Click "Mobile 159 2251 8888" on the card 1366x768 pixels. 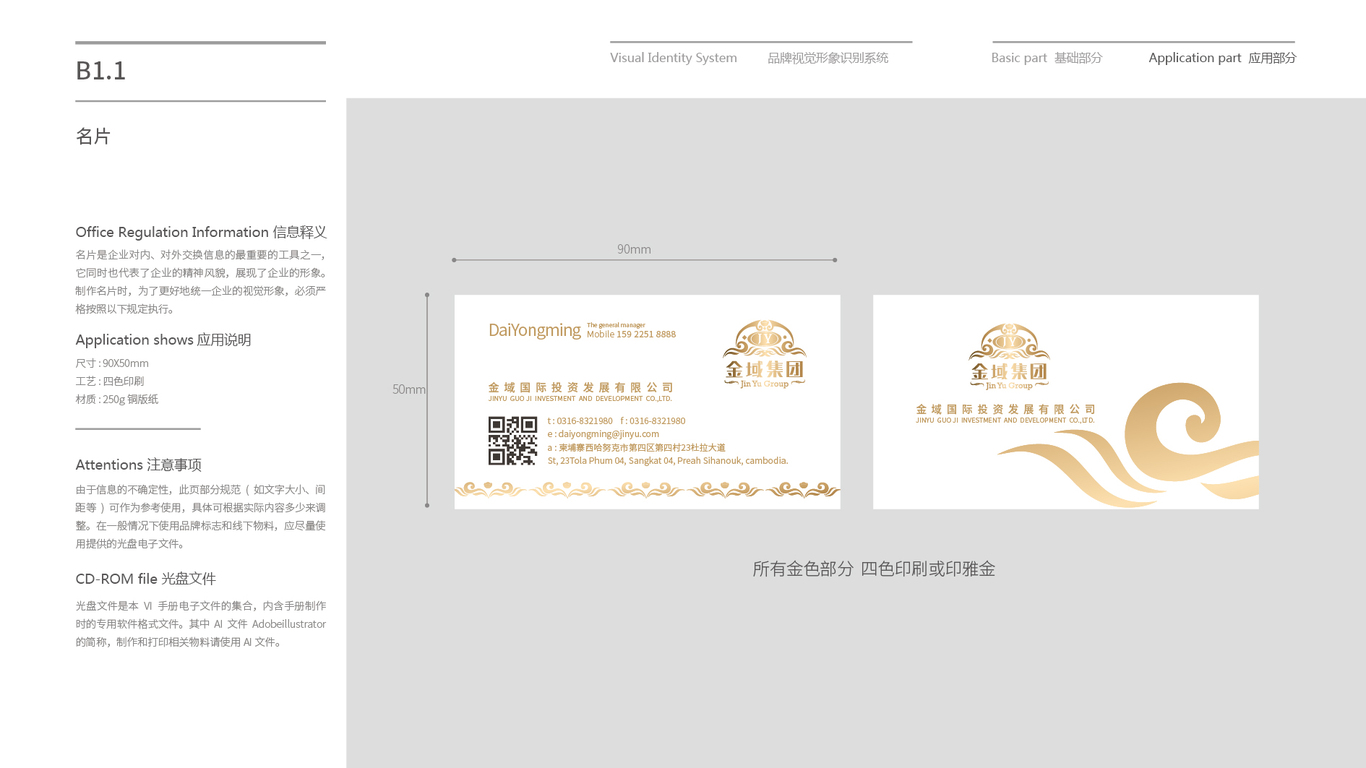pos(631,334)
